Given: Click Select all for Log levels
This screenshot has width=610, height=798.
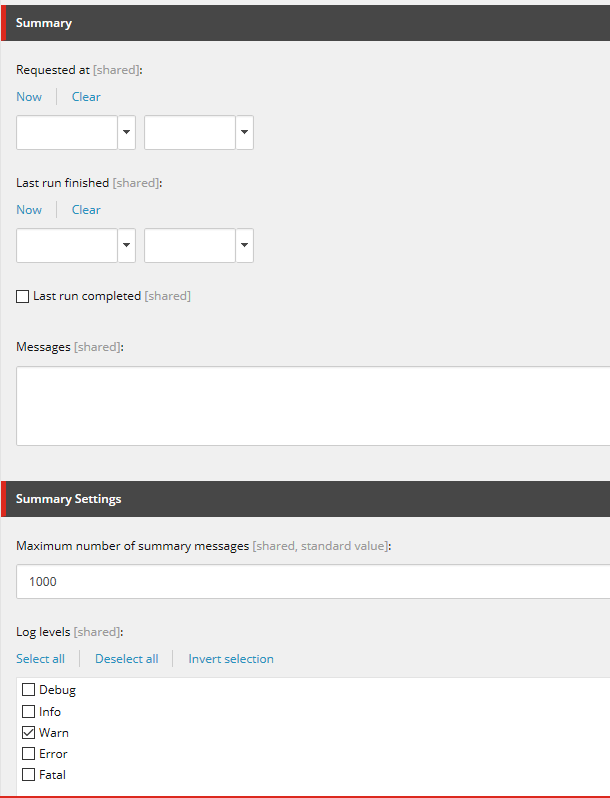Looking at the screenshot, I should coord(40,659).
